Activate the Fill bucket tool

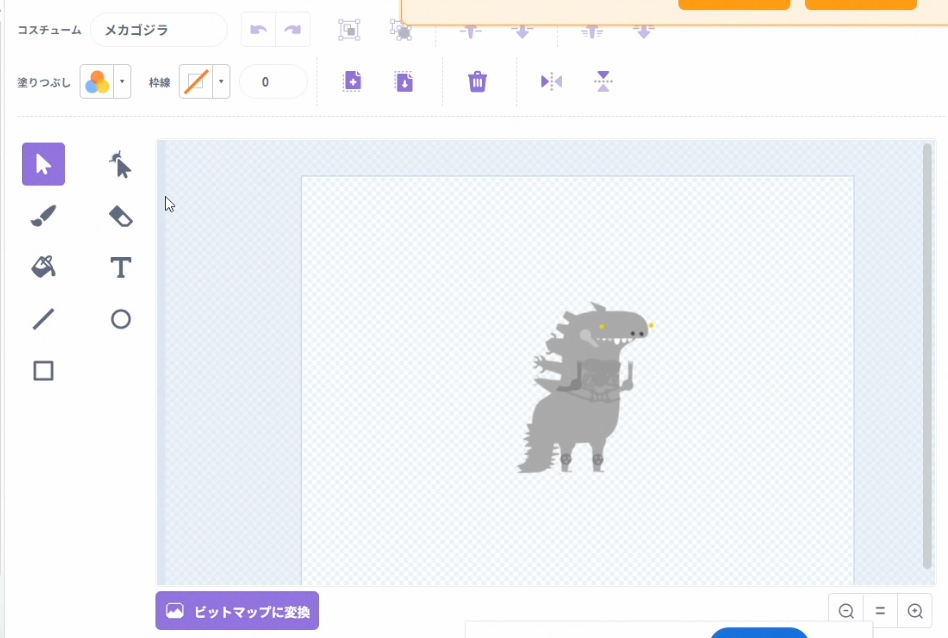43,267
